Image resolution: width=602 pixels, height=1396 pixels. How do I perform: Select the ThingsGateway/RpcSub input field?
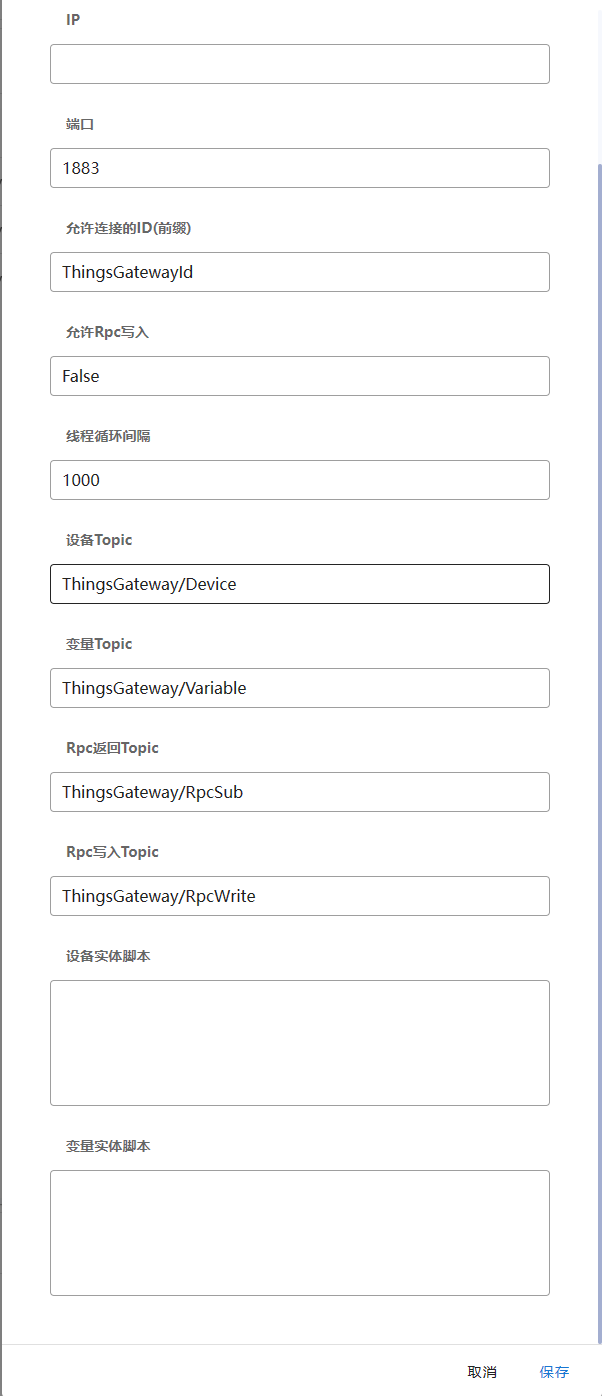300,792
